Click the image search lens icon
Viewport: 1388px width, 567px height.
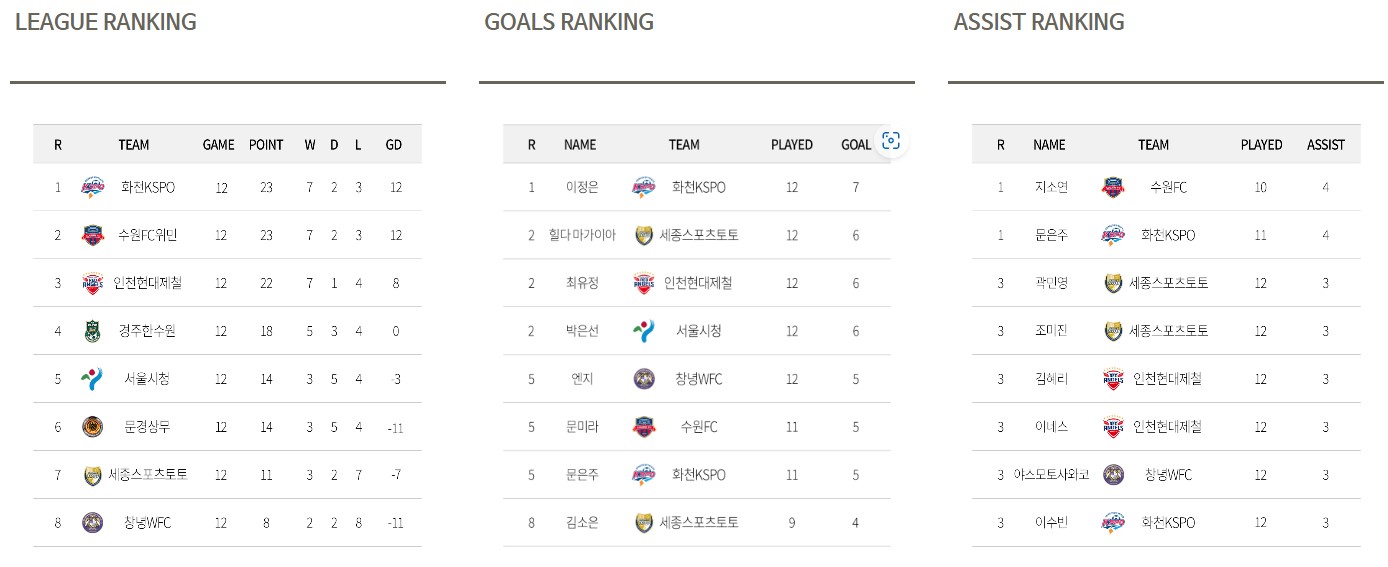pos(891,141)
